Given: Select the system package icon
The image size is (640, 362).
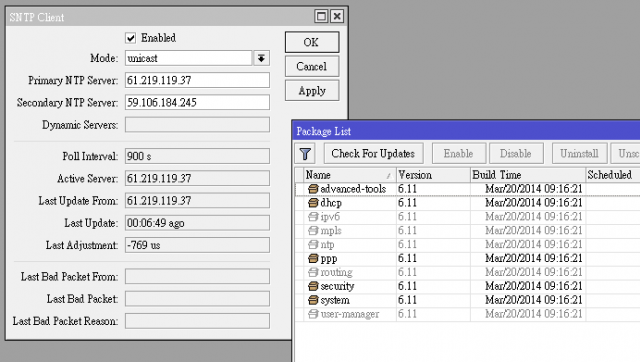Looking at the screenshot, I should pyautogui.click(x=313, y=300).
